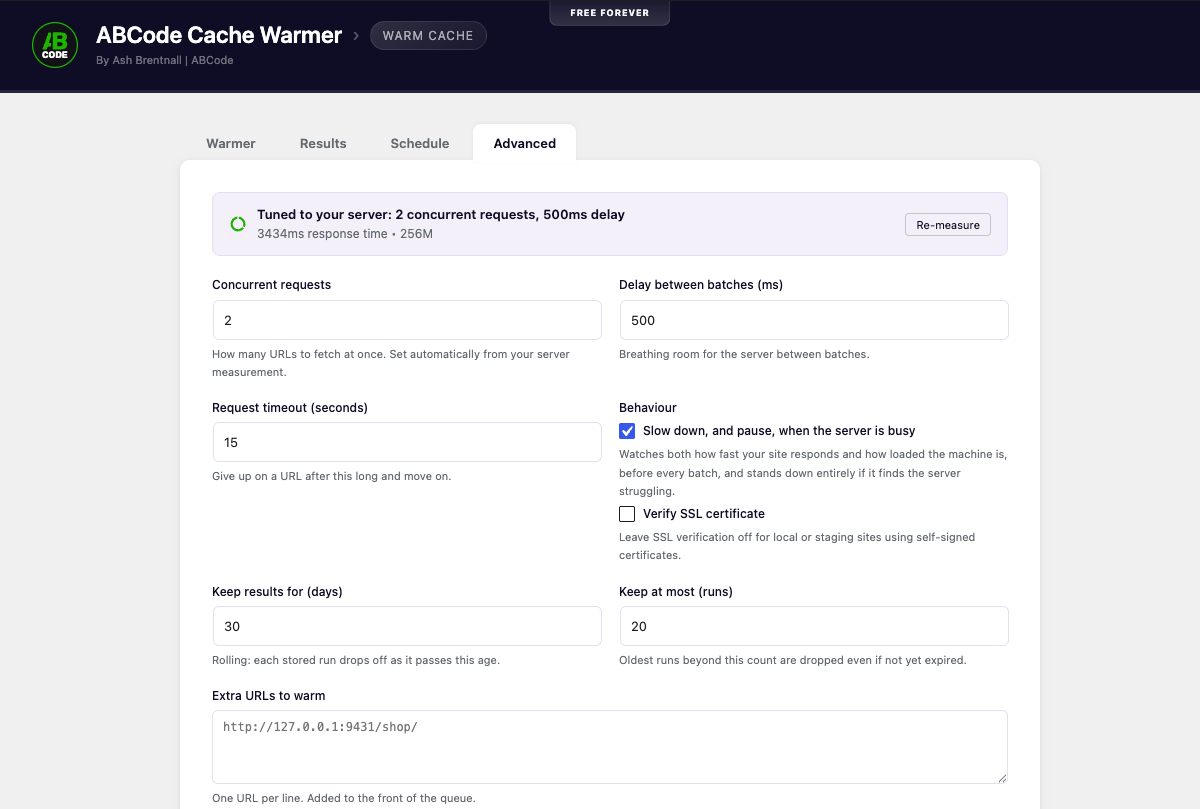Click the "Keep results for (days)" label
The width and height of the screenshot is (1200, 809).
tap(277, 591)
